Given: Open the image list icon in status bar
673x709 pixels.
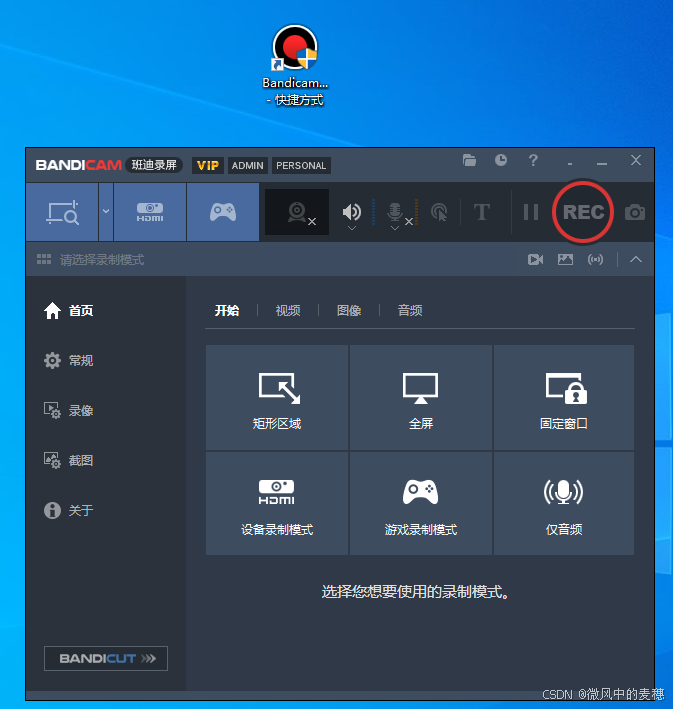Looking at the screenshot, I should point(565,260).
